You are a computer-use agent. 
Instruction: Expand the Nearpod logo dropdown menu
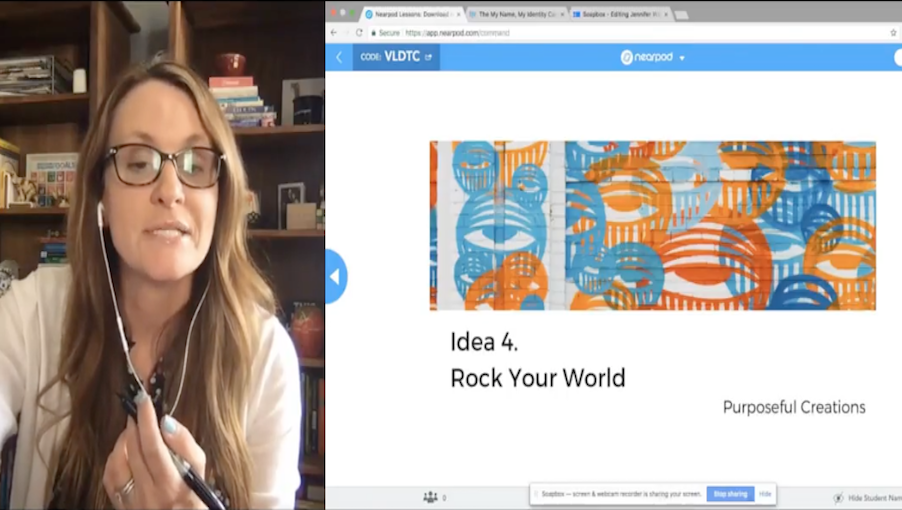click(x=682, y=58)
